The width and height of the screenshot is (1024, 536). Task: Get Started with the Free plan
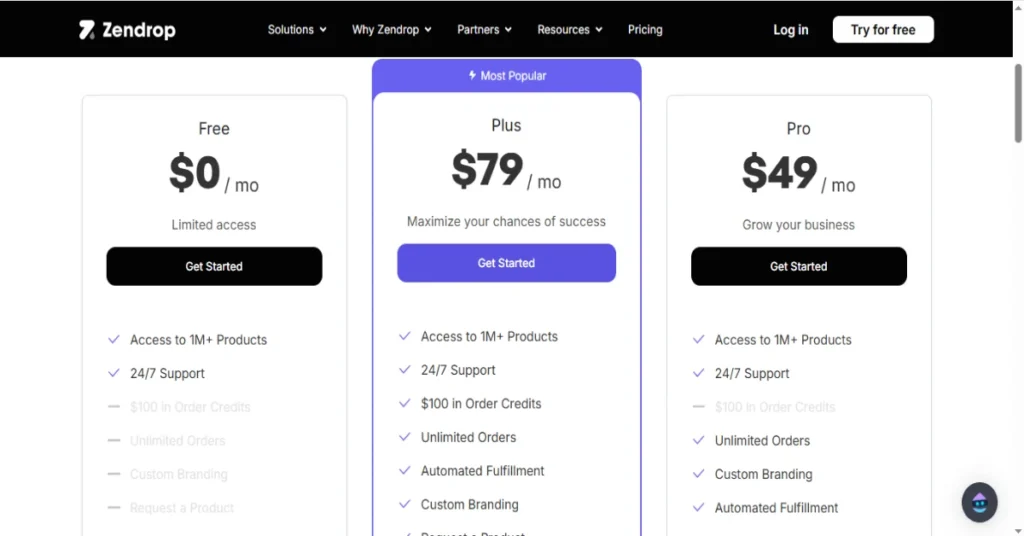click(x=214, y=266)
